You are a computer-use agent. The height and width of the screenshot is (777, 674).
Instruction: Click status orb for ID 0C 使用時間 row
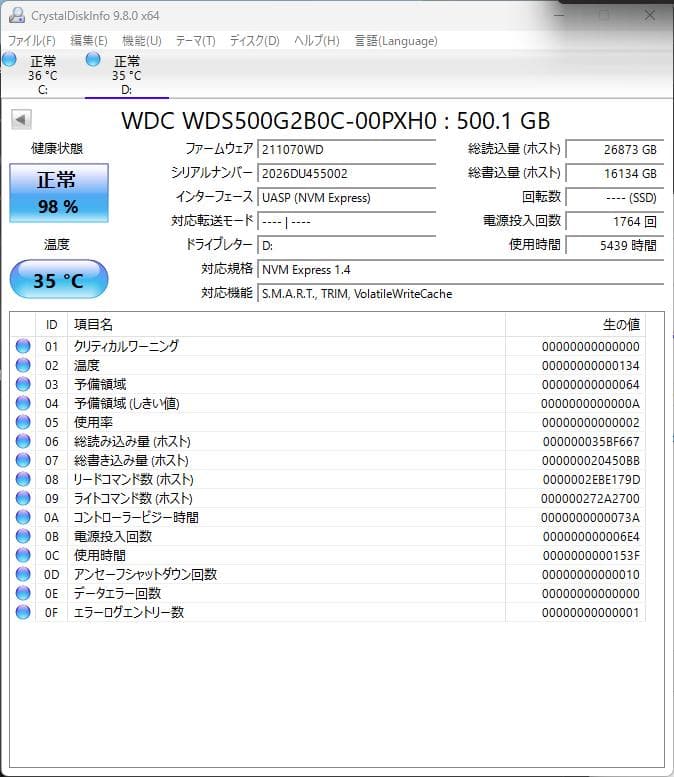23,555
